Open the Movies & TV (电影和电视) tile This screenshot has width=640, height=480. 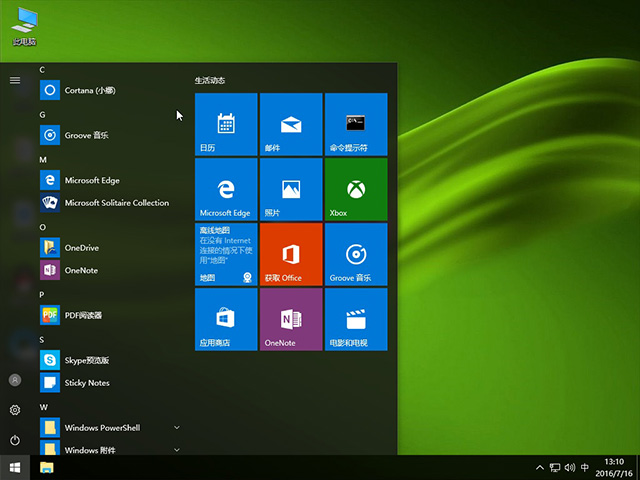point(354,319)
